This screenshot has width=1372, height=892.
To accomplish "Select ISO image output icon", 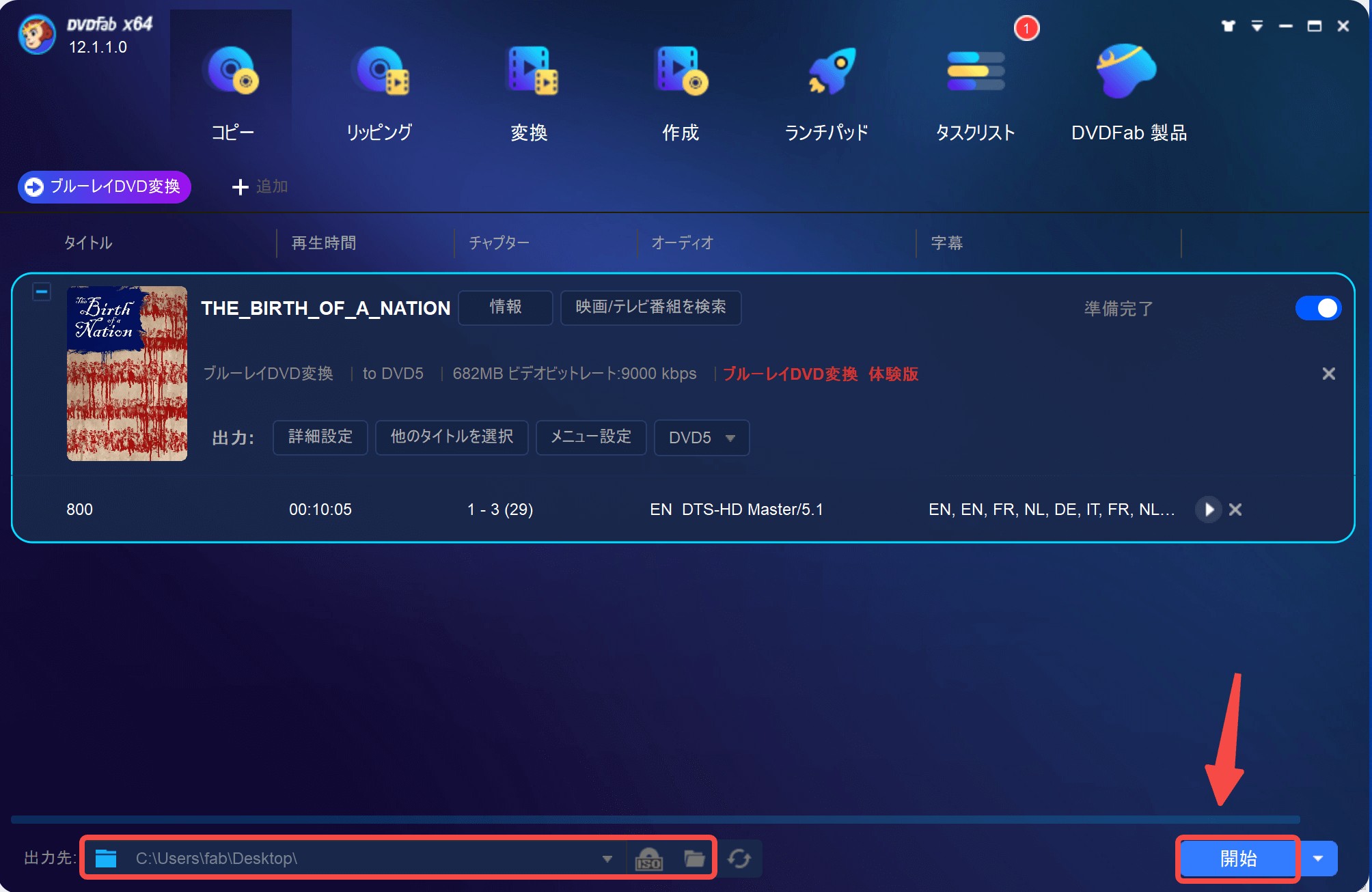I will coord(649,859).
